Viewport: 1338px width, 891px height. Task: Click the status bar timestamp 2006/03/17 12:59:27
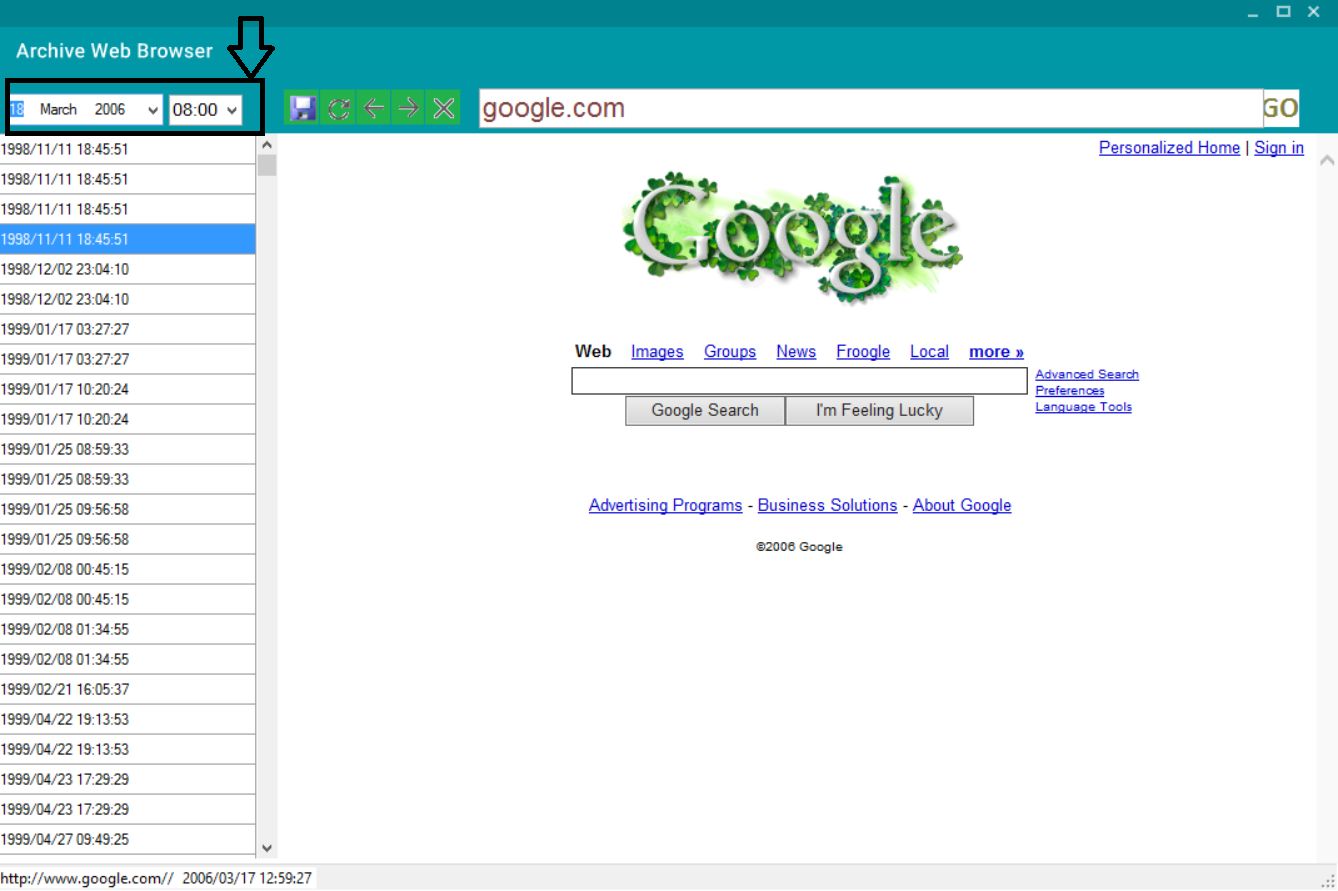click(x=247, y=878)
